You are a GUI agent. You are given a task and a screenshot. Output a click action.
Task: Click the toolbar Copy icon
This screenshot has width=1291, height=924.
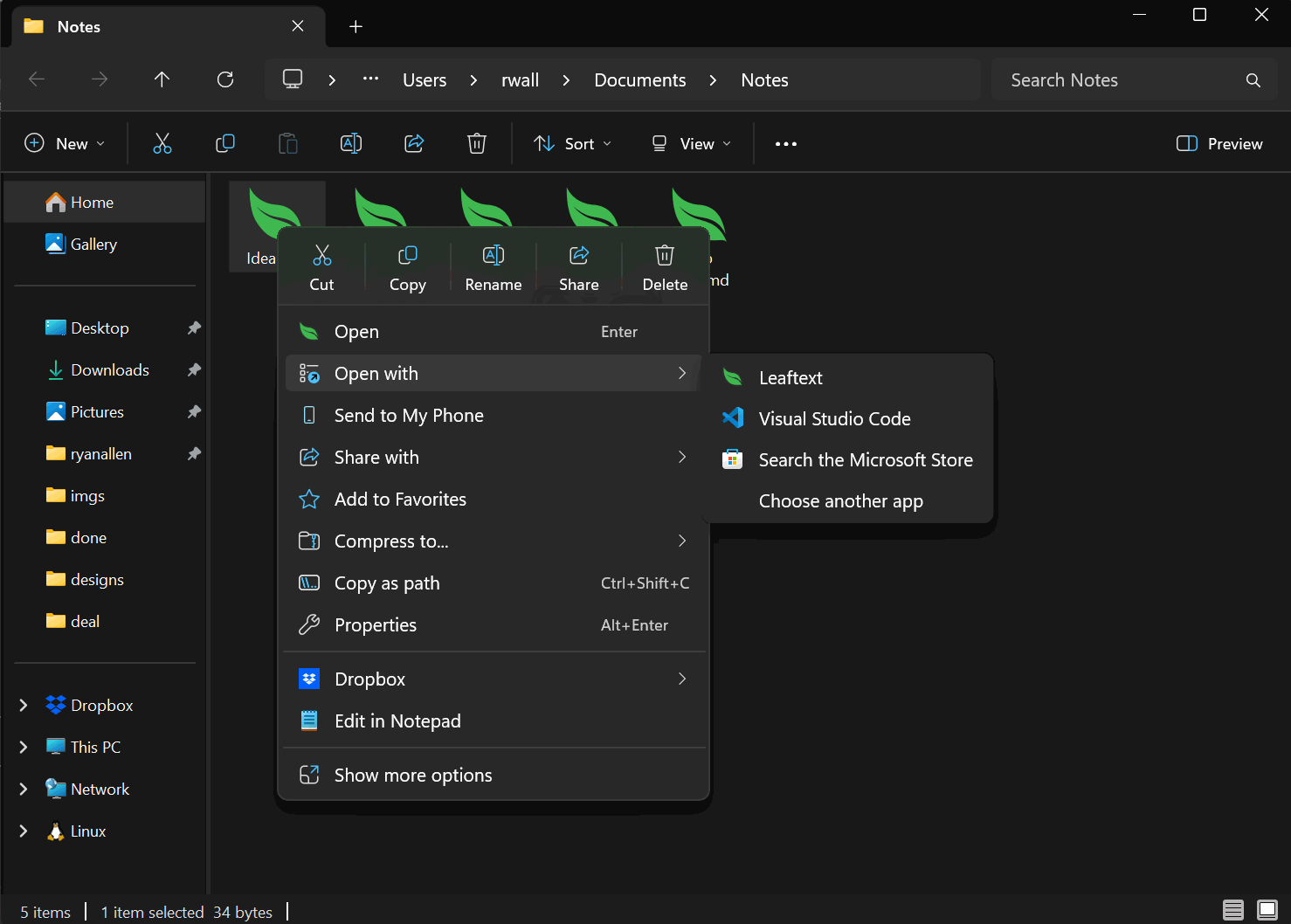pyautogui.click(x=225, y=143)
